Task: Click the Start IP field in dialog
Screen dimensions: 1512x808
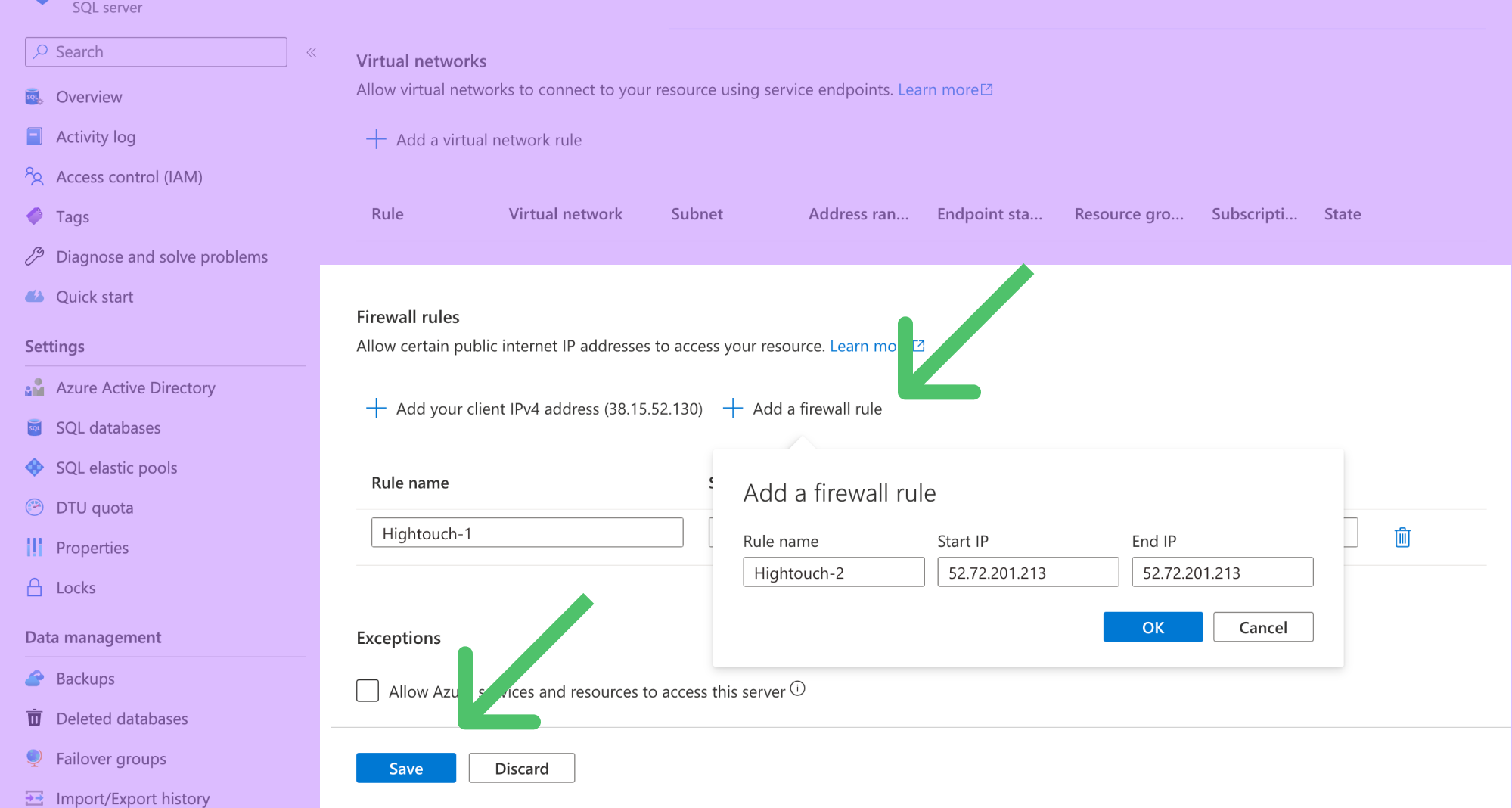Action: coord(1028,572)
